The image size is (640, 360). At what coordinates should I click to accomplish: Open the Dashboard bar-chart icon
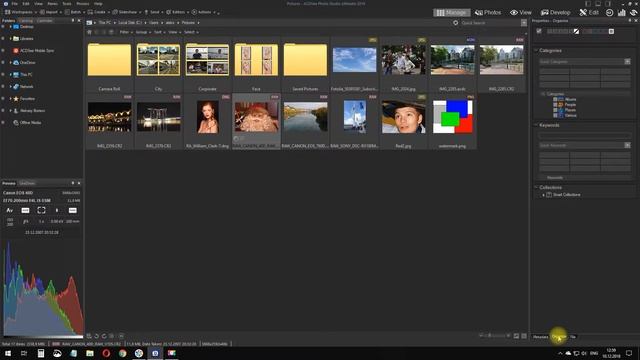622,13
